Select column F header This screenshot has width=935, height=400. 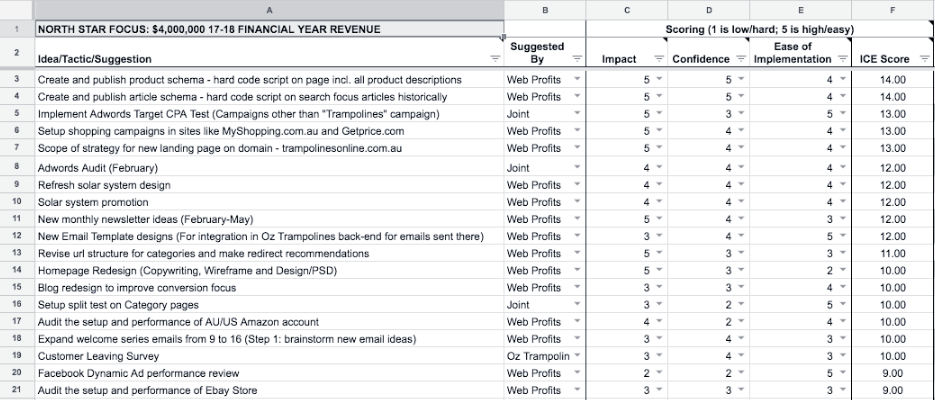pos(893,9)
